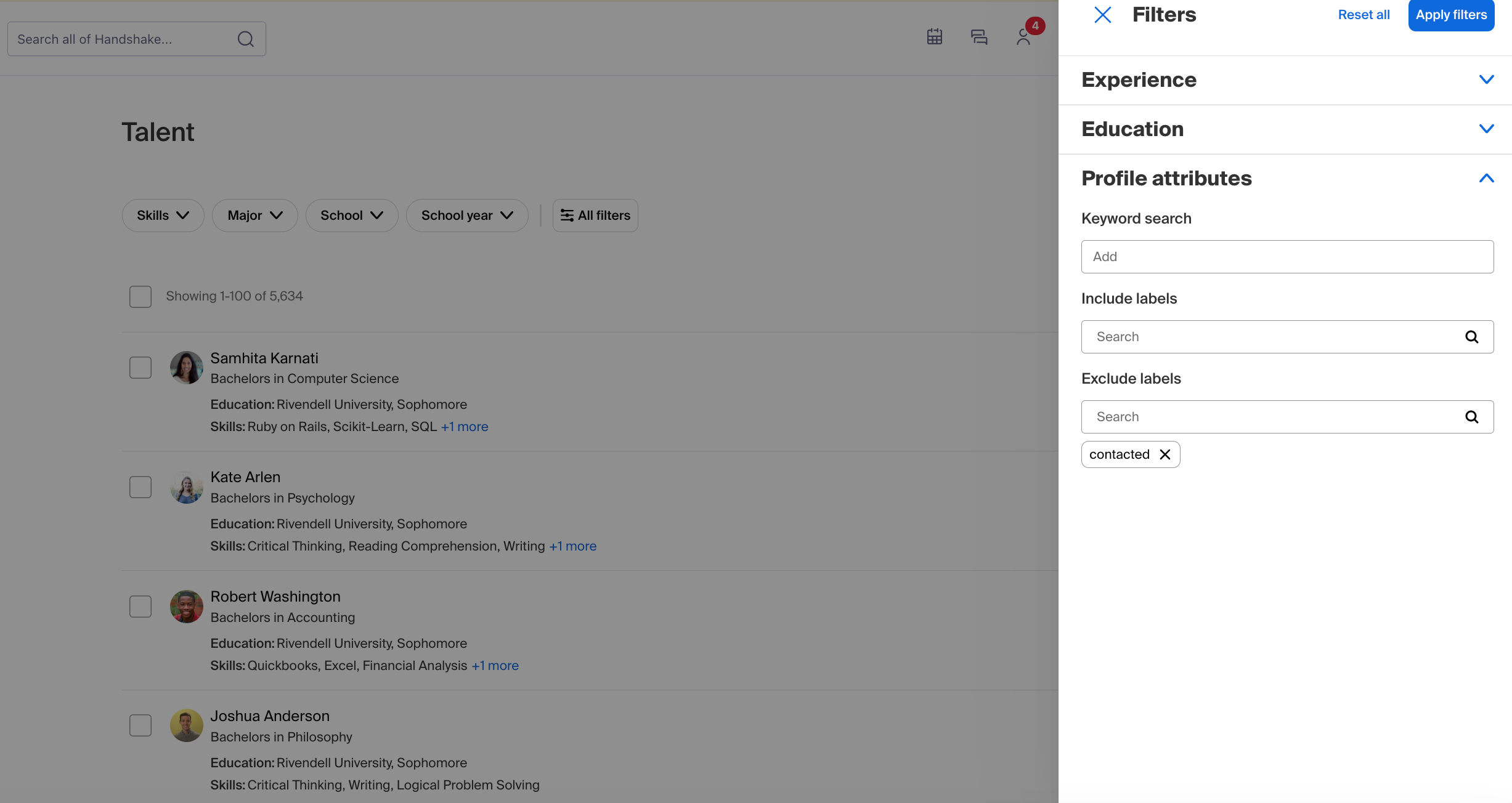This screenshot has height=803, width=1512.
Task: Click the Reset all link
Action: (x=1364, y=15)
